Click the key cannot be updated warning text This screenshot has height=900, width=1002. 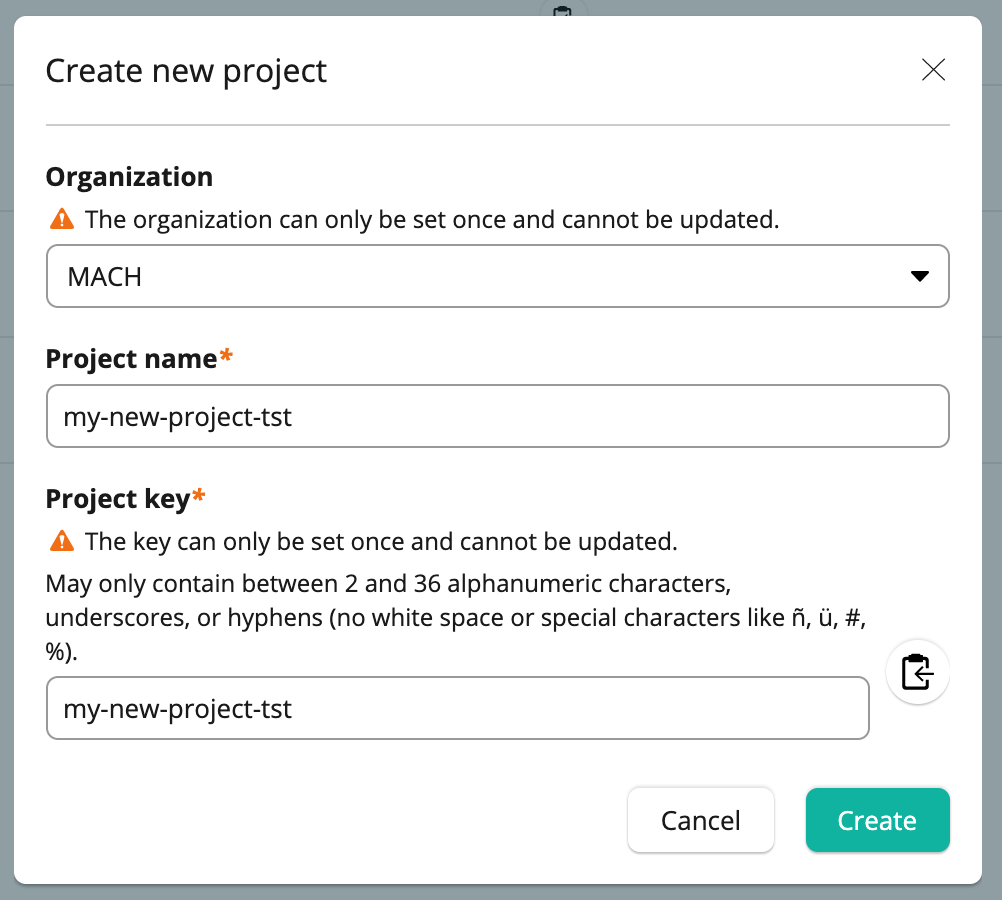pos(381,542)
